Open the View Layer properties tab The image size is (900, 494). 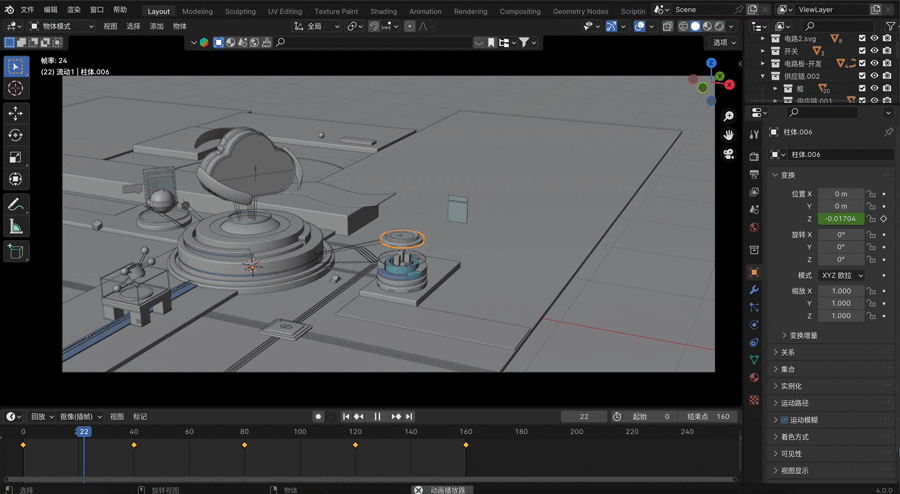754,192
